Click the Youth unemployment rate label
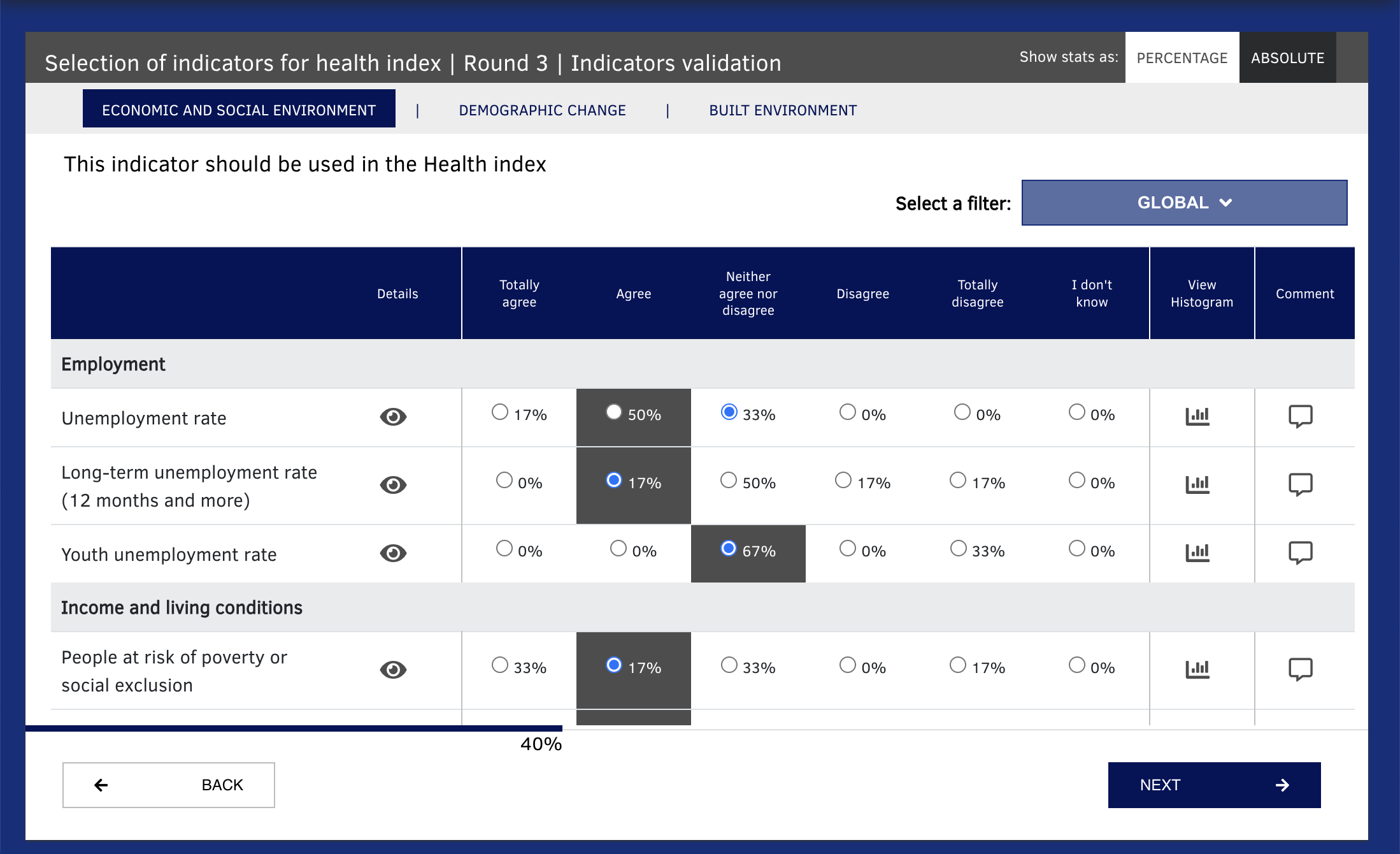1400x854 pixels. coord(169,554)
